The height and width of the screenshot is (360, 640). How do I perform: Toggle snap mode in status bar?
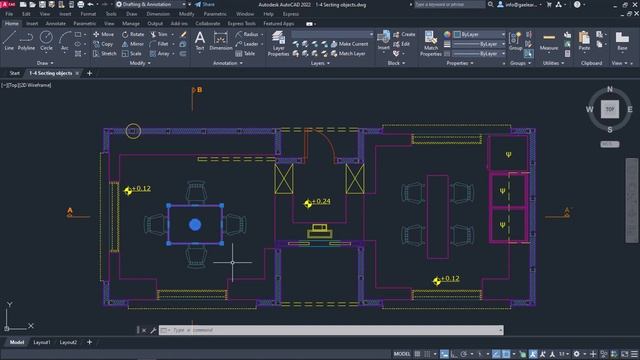(x=427, y=354)
